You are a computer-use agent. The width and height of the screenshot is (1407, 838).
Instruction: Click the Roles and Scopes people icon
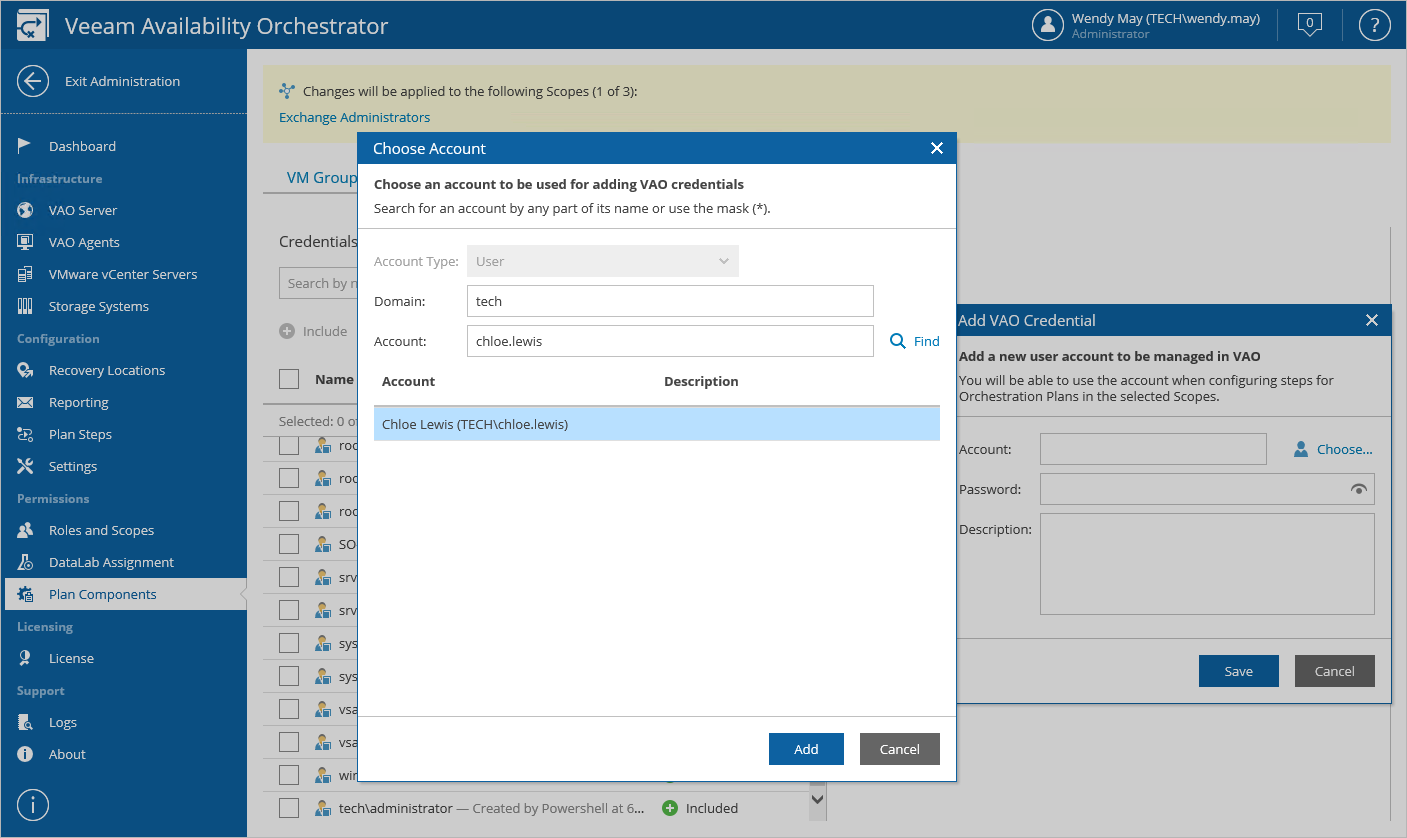click(25, 530)
